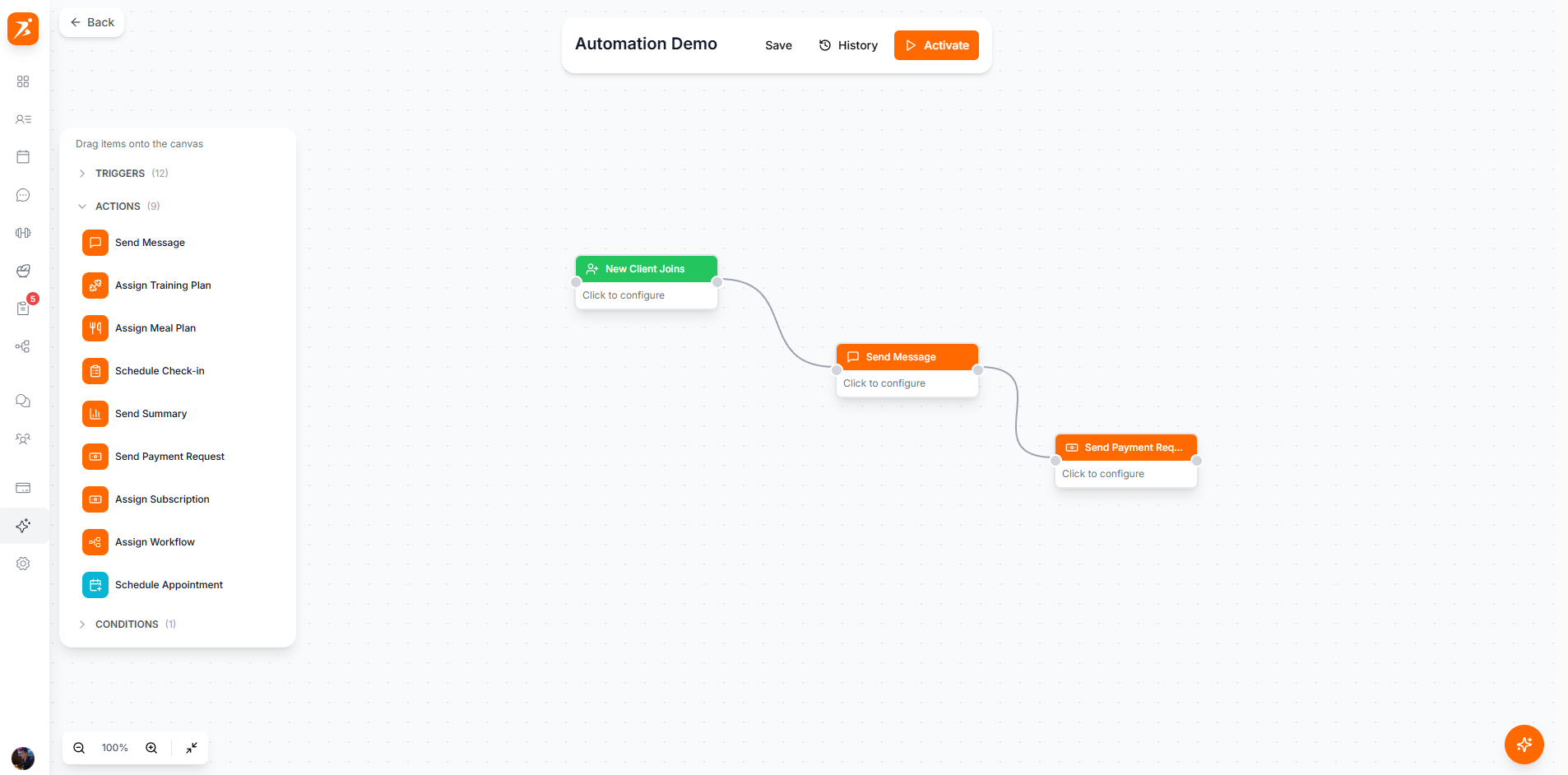Open the clipboard icon with 5 notifications
This screenshot has width=1568, height=775.
point(23,309)
